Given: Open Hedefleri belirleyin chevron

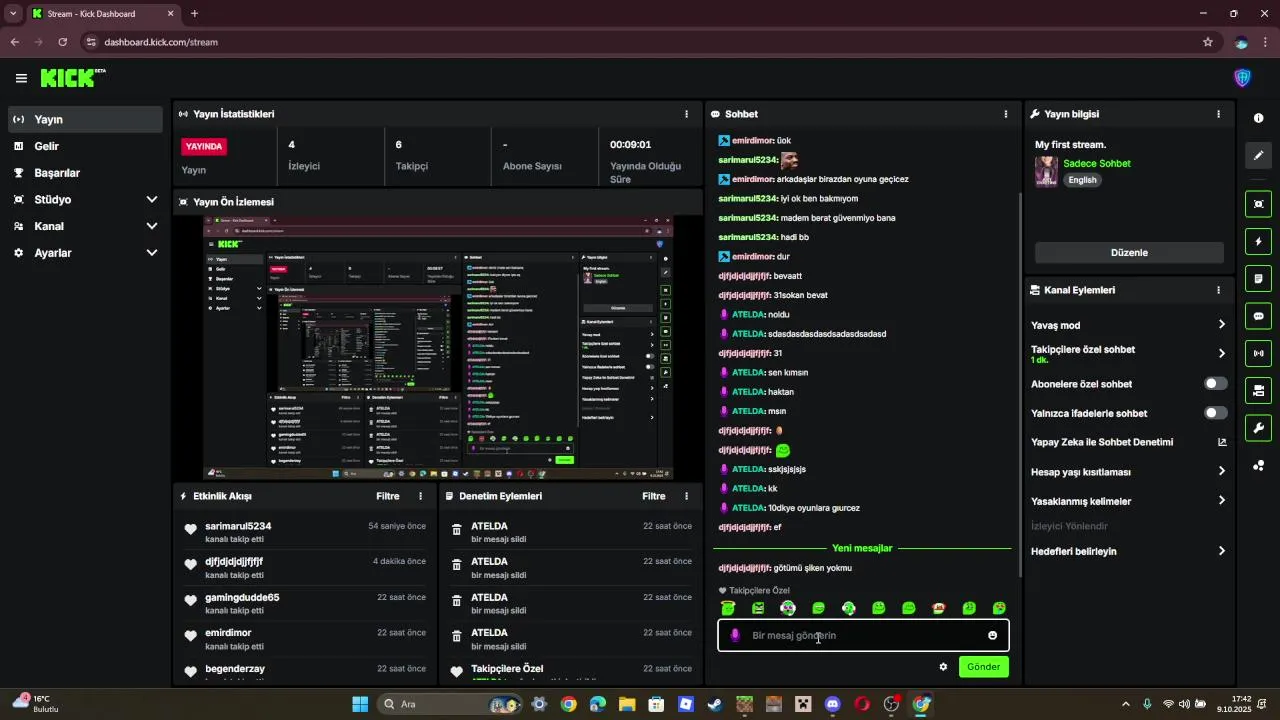Looking at the screenshot, I should pos(1221,551).
